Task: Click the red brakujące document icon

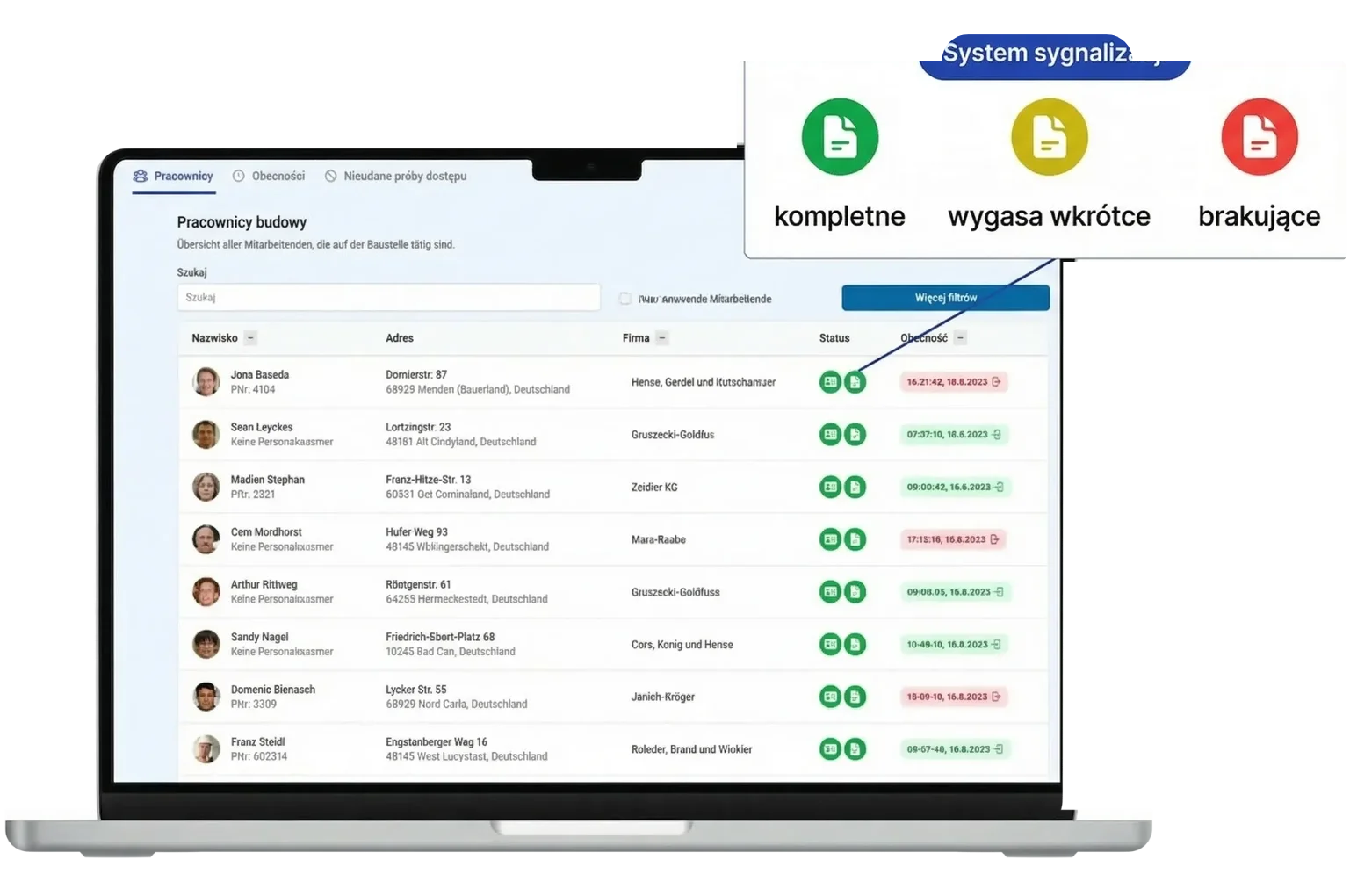Action: (1259, 137)
